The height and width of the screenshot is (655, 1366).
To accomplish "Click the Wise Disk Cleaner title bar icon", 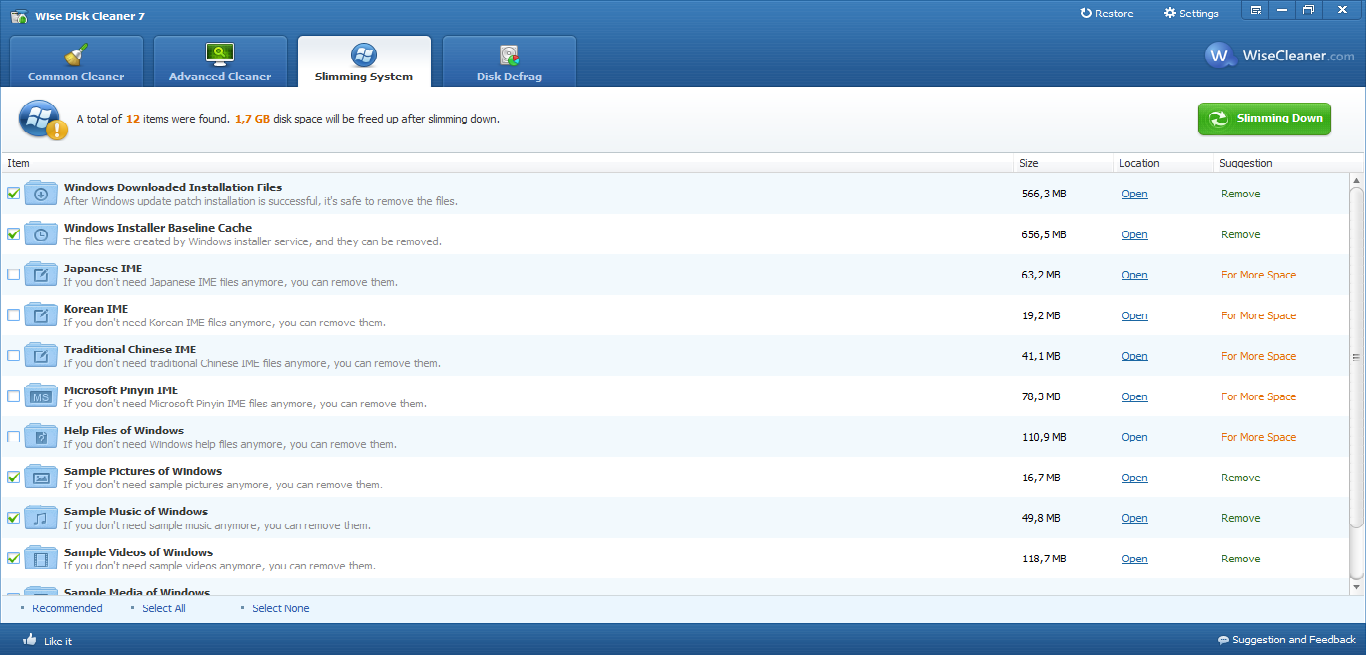I will 18,15.
